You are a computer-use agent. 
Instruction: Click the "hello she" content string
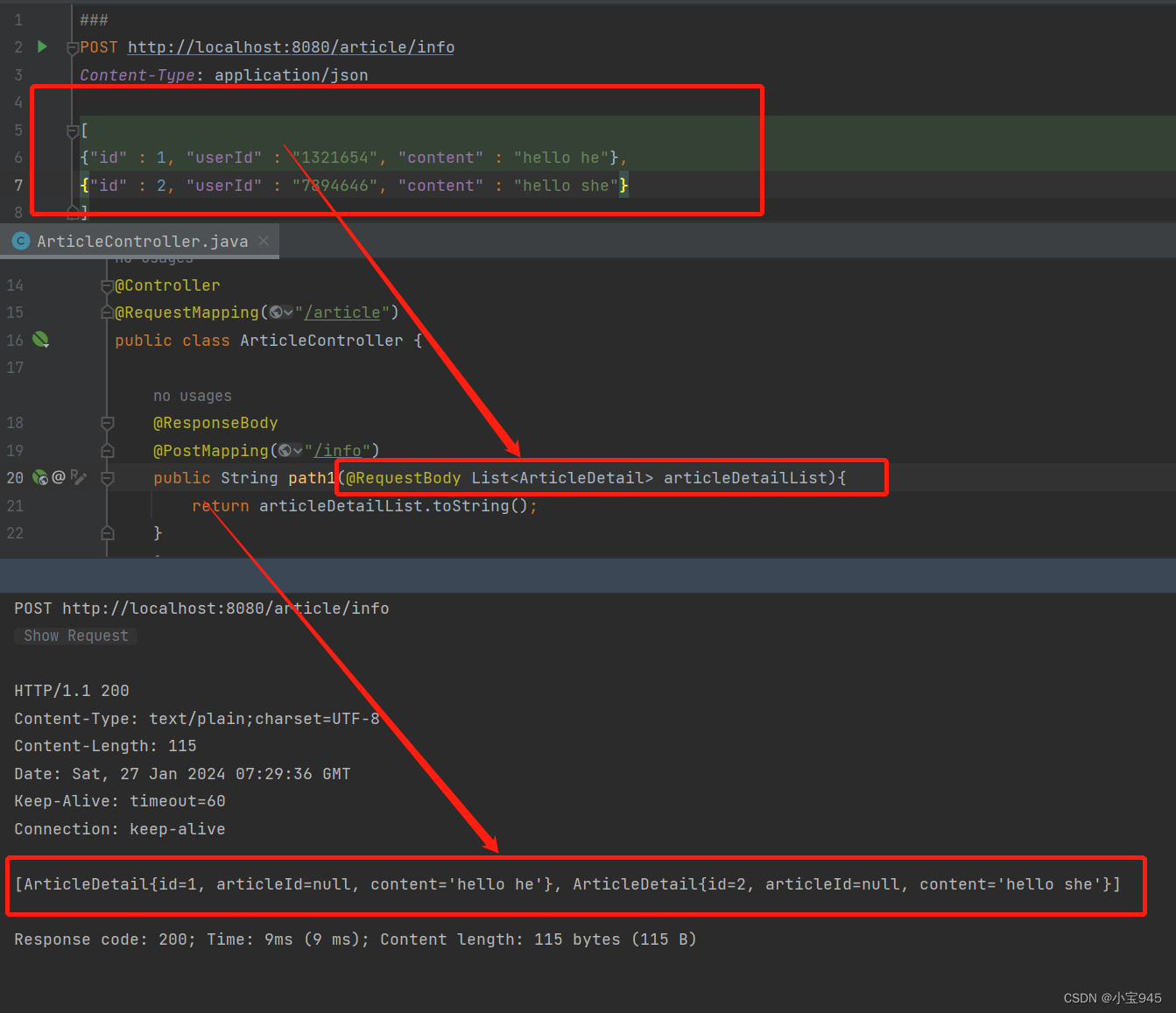pos(566,186)
